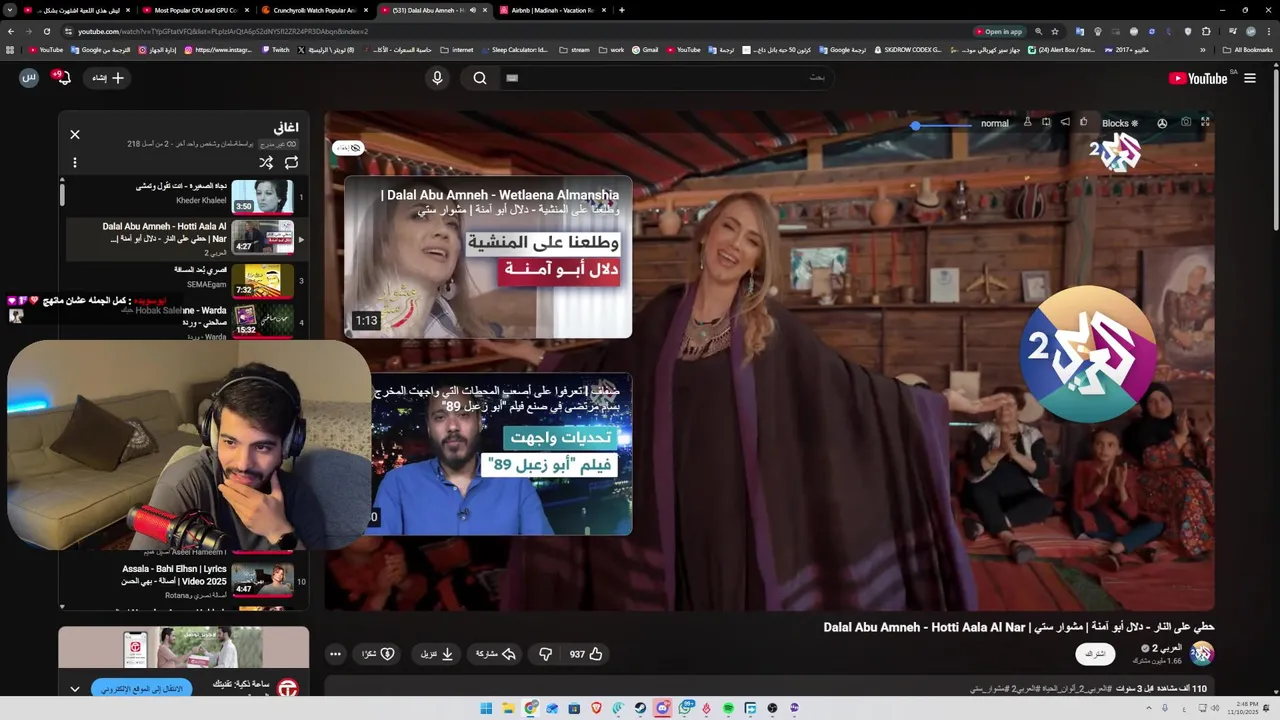Play playlist item by Kheder Khaleel
The width and height of the screenshot is (1280, 720).
[x=185, y=196]
